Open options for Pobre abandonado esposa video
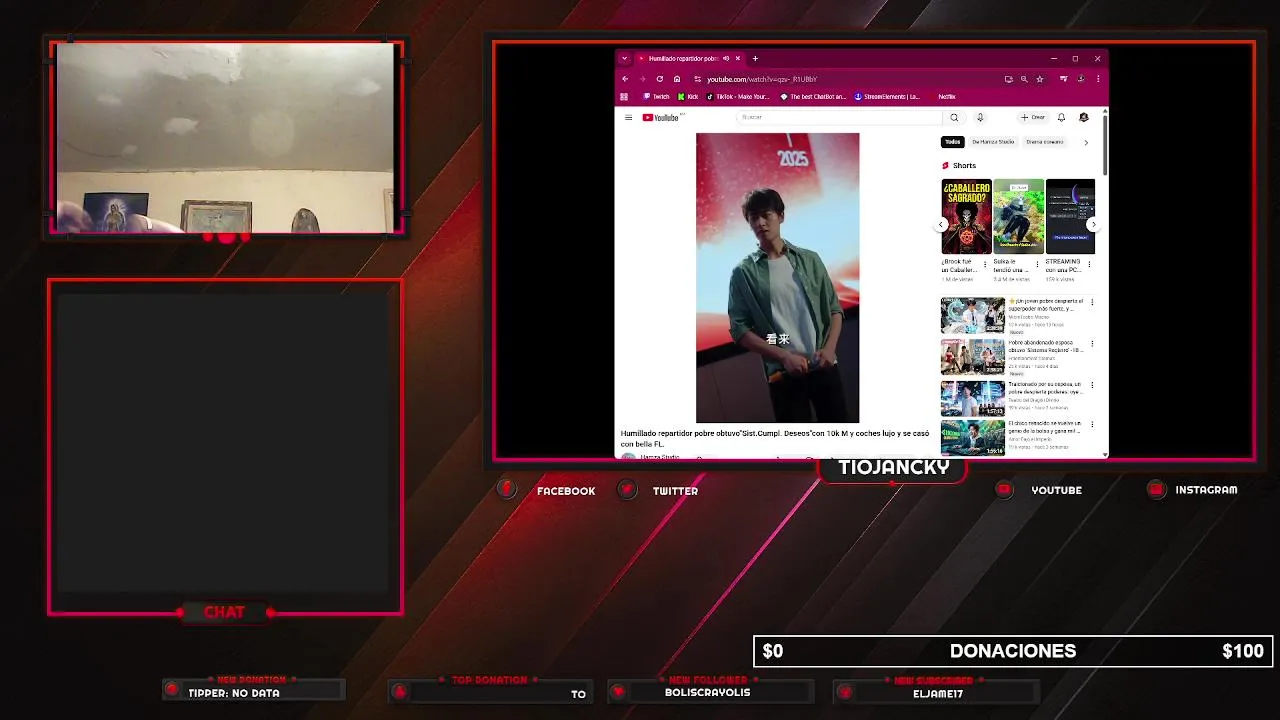The height and width of the screenshot is (720, 1280). [x=1092, y=343]
